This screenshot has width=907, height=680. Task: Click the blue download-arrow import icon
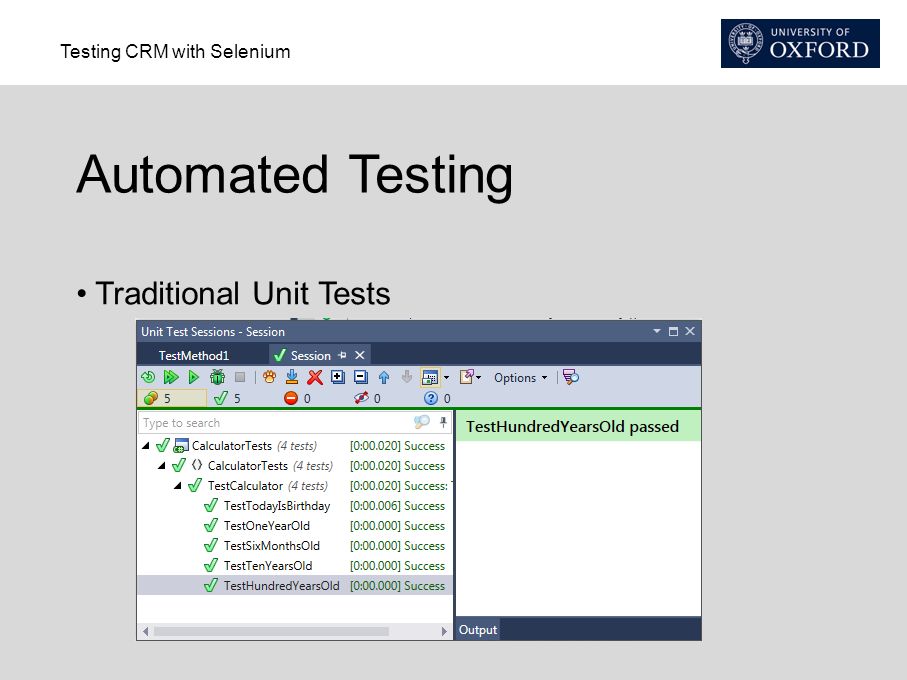[292, 378]
